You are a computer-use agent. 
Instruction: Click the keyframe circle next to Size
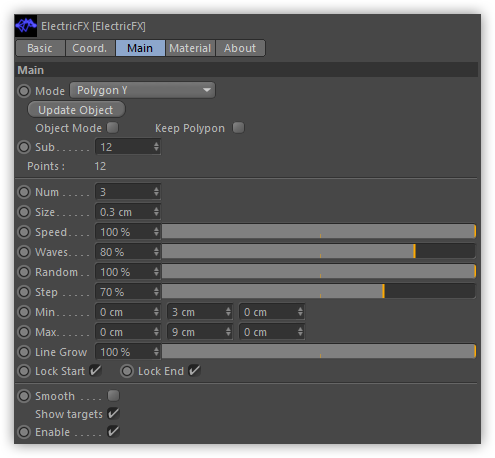24,212
